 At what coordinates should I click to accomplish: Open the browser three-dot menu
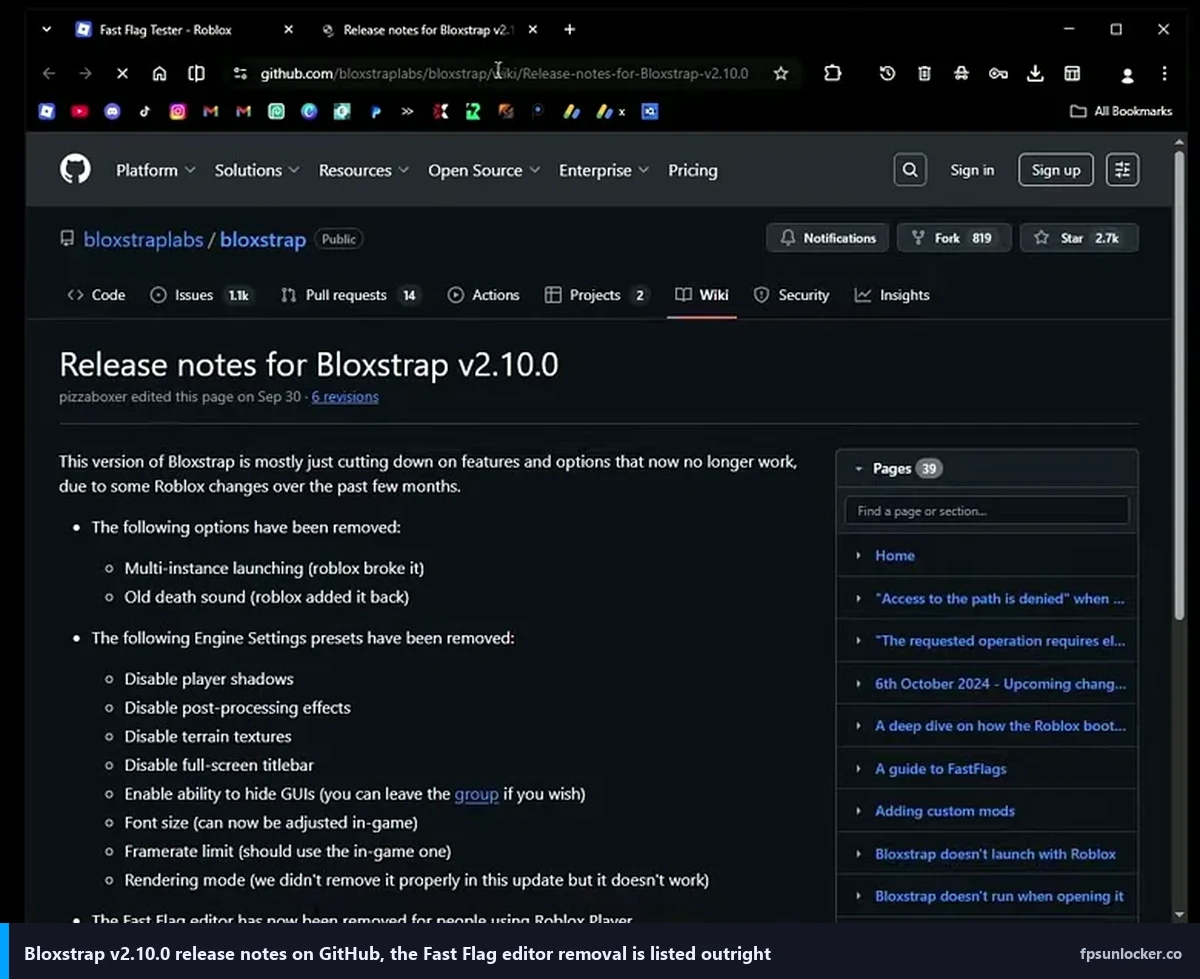tap(1164, 73)
